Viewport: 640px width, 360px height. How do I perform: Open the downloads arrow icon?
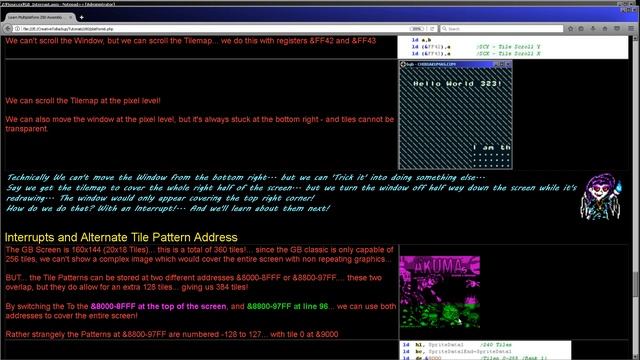point(593,29)
